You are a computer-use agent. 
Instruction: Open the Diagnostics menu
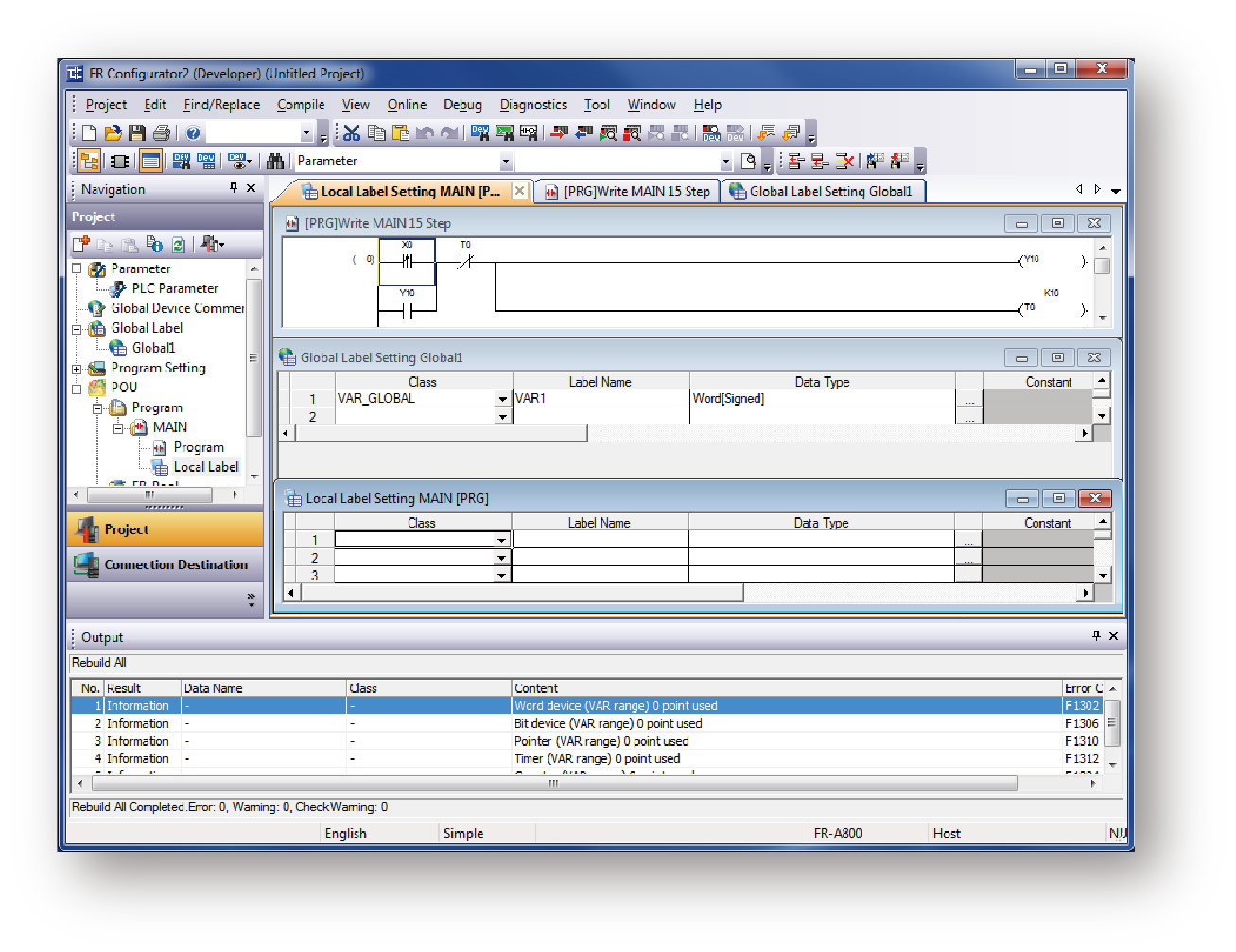533,105
